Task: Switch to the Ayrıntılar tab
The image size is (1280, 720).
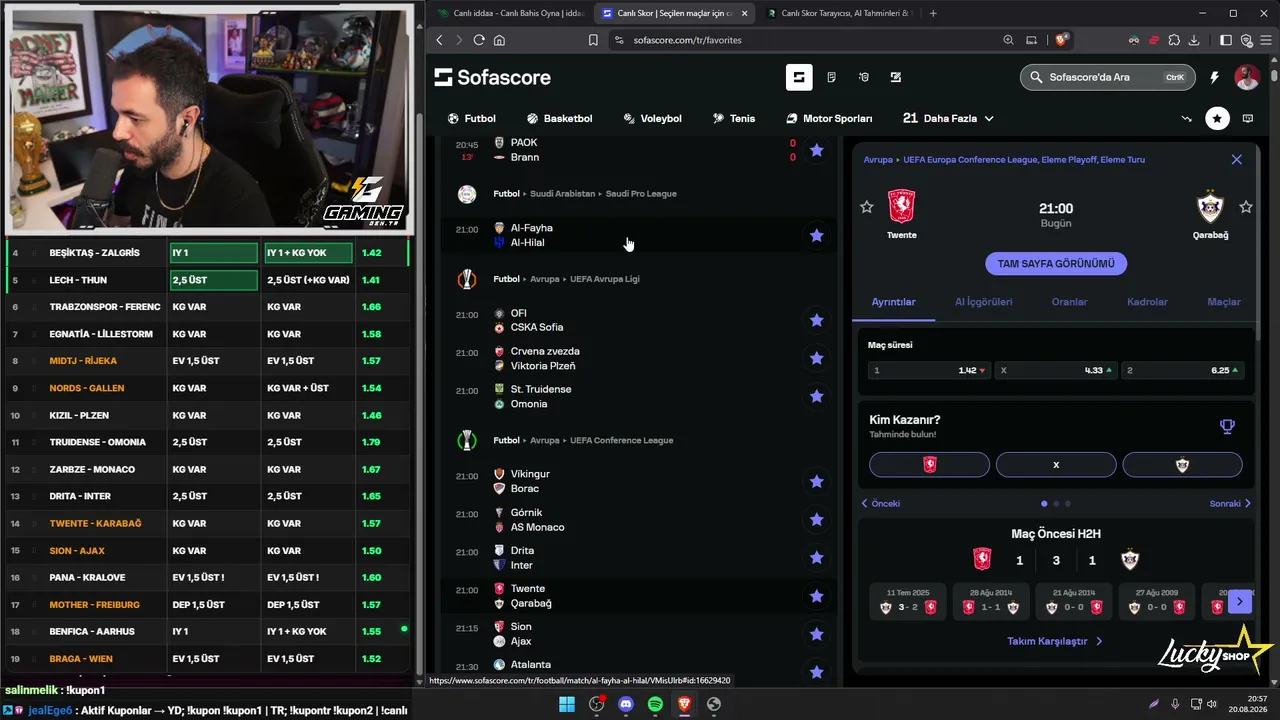Action: 894,302
